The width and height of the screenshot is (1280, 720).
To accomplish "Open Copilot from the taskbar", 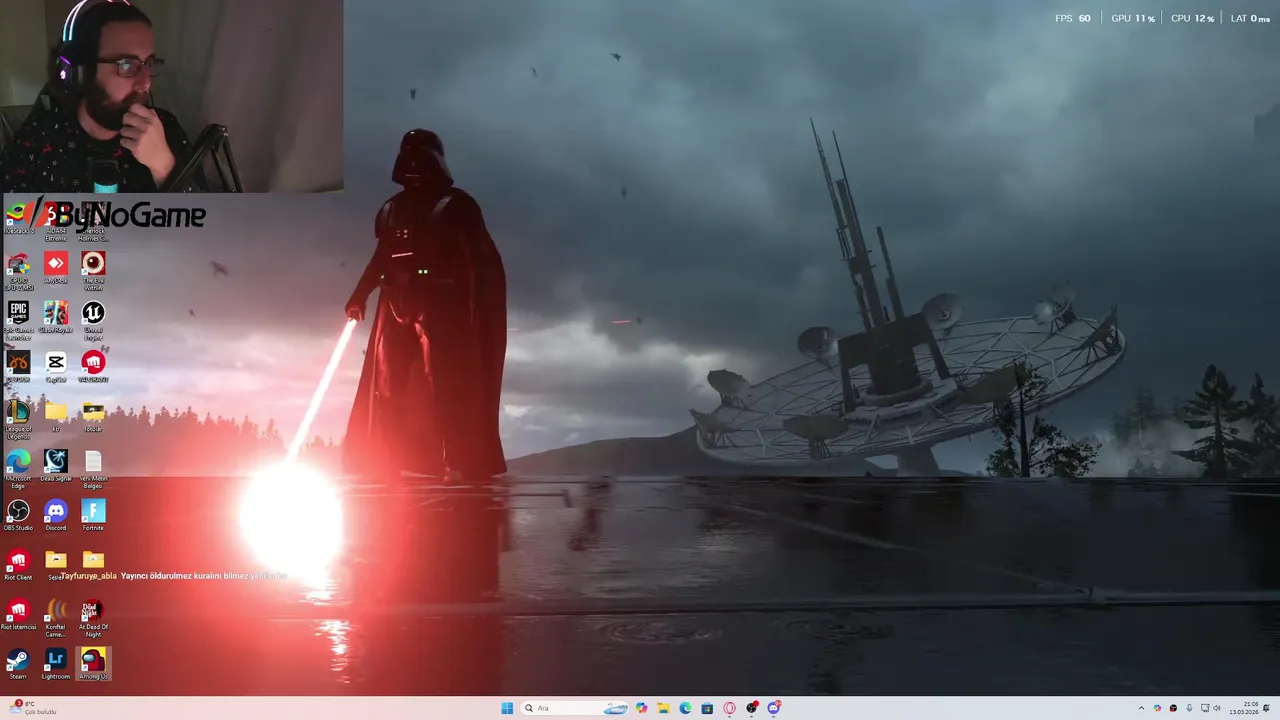I will pos(641,708).
